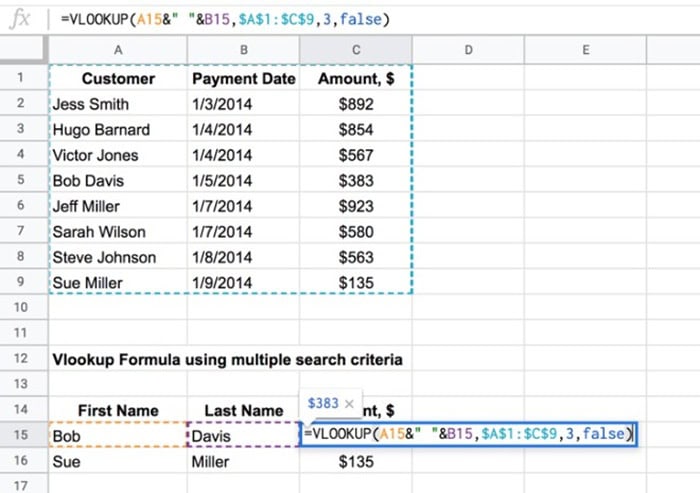Select column A header
This screenshot has height=493, width=700.
tap(118, 50)
